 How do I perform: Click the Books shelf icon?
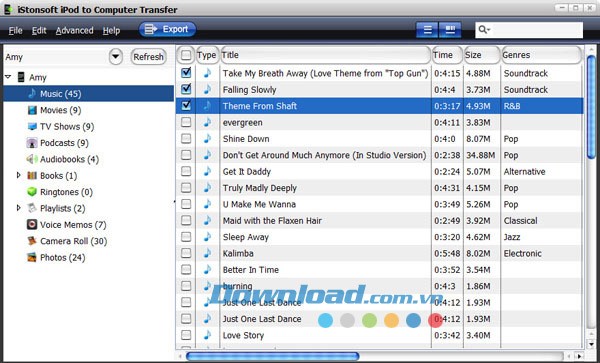(32, 176)
